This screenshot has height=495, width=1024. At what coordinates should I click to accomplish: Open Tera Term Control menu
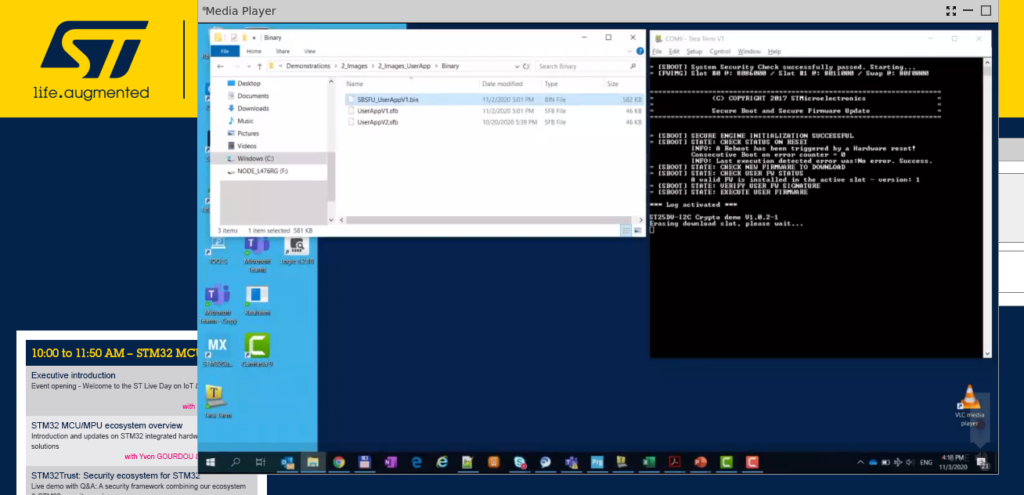tap(720, 52)
